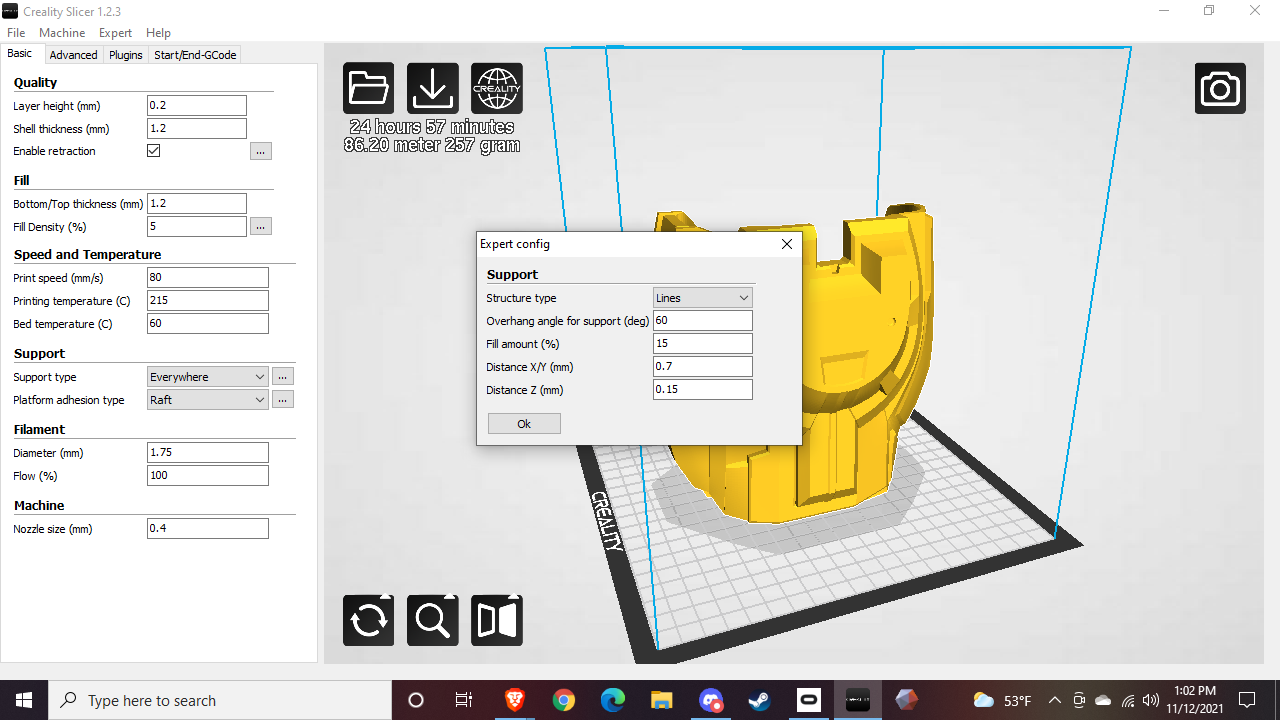Open Steam from taskbar
This screenshot has height=720, width=1280.
tap(760, 700)
